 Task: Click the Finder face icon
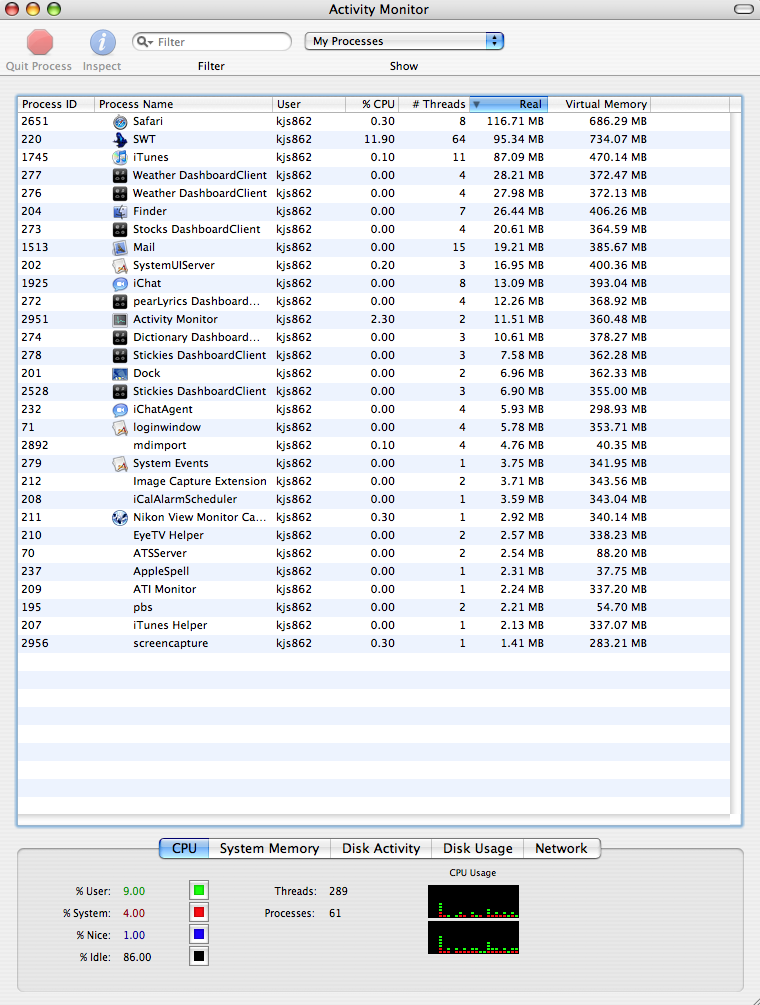point(120,212)
